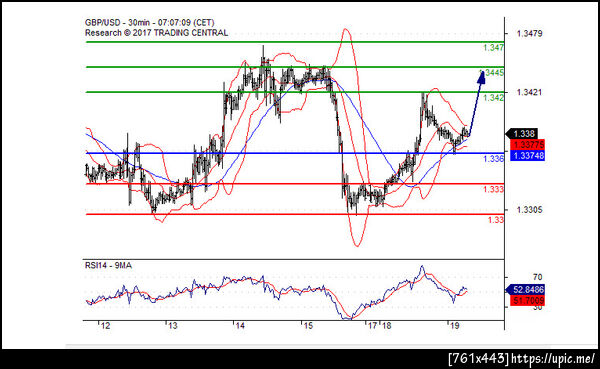Click the 1.3305 price axis label

(x=529, y=210)
